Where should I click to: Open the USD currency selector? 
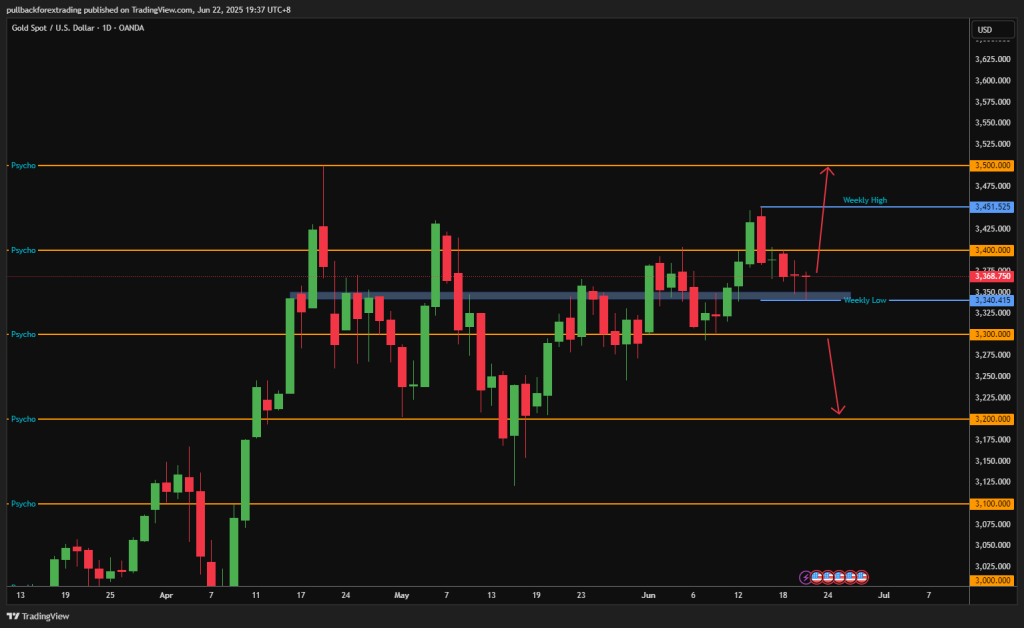(x=986, y=28)
